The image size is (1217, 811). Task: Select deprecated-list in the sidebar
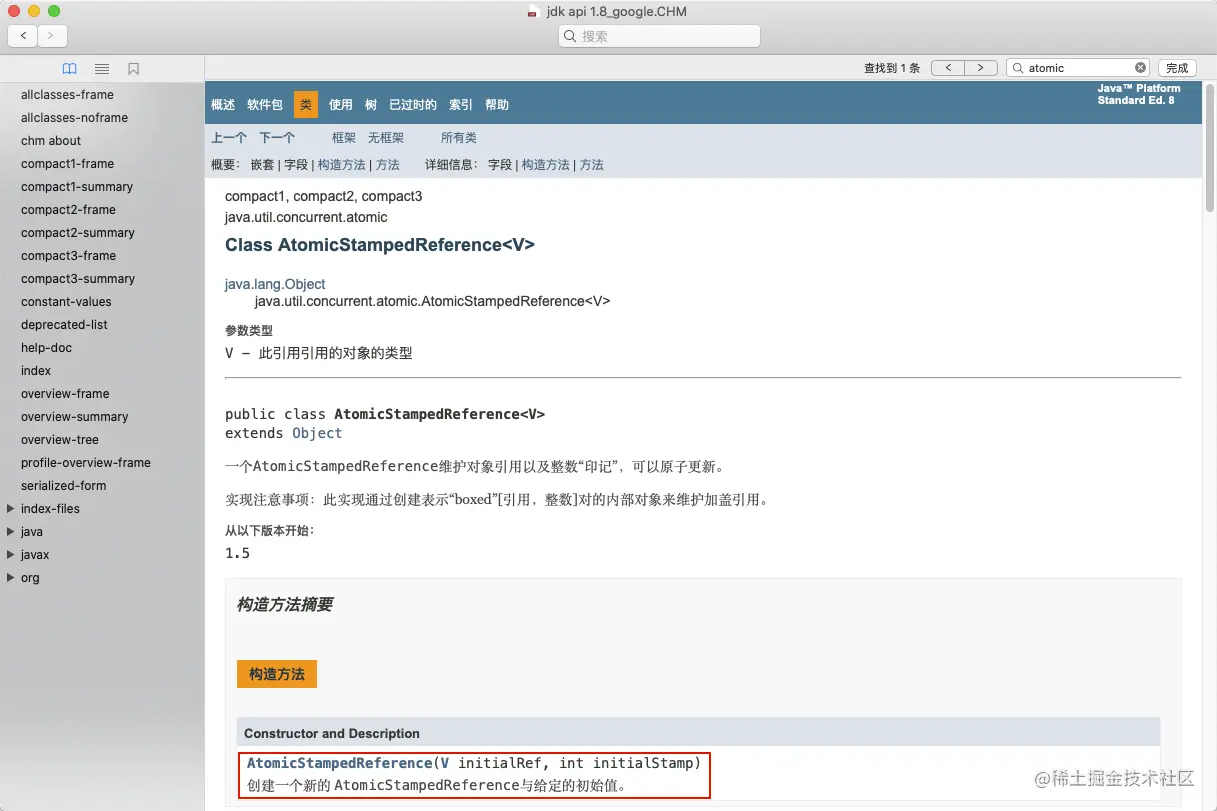click(64, 325)
